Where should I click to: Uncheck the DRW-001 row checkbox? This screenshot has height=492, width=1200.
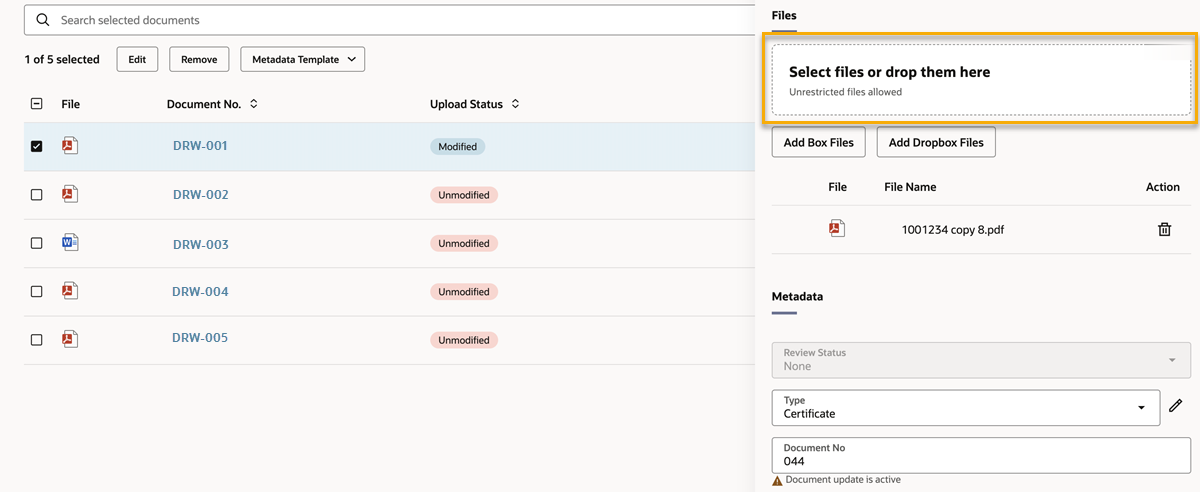coord(37,146)
